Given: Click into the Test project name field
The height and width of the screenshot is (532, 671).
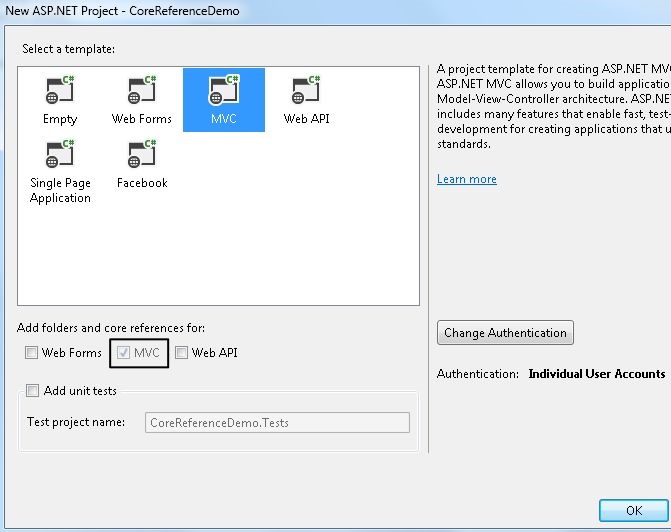Looking at the screenshot, I should click(x=277, y=423).
